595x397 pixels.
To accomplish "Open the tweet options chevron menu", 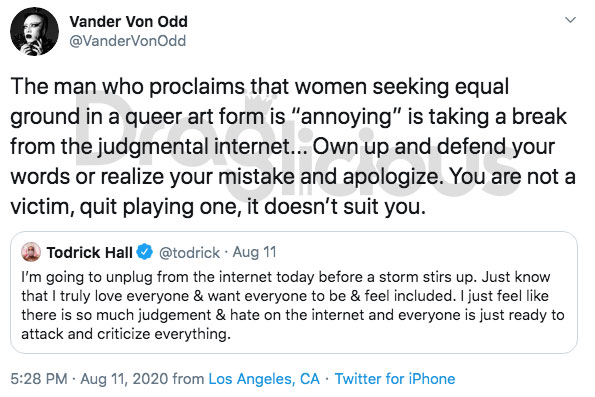I will [x=570, y=20].
